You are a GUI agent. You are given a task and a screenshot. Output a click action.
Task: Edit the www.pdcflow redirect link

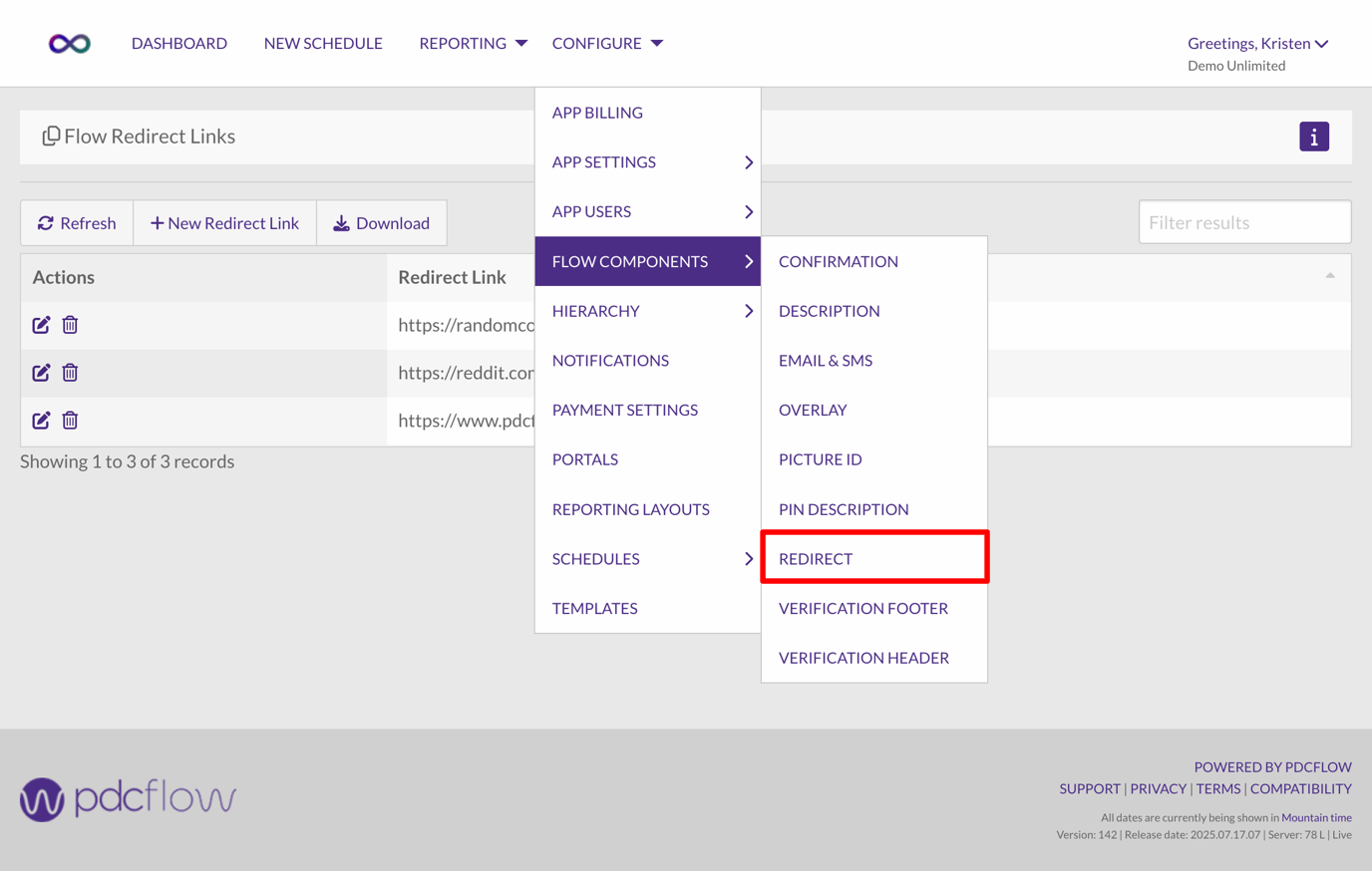[x=40, y=420]
